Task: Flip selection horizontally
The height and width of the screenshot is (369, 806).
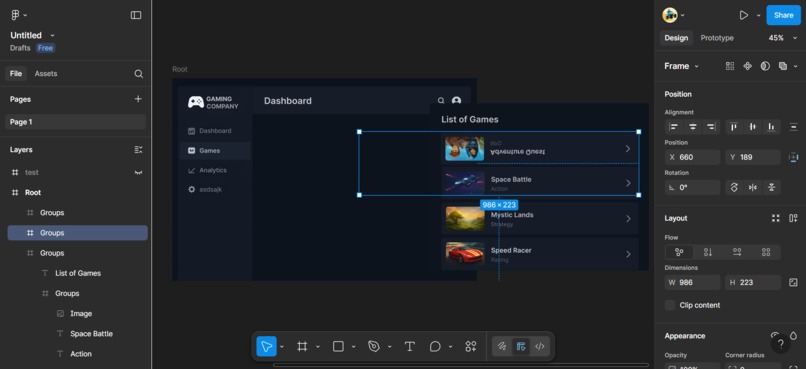Action: [x=753, y=188]
